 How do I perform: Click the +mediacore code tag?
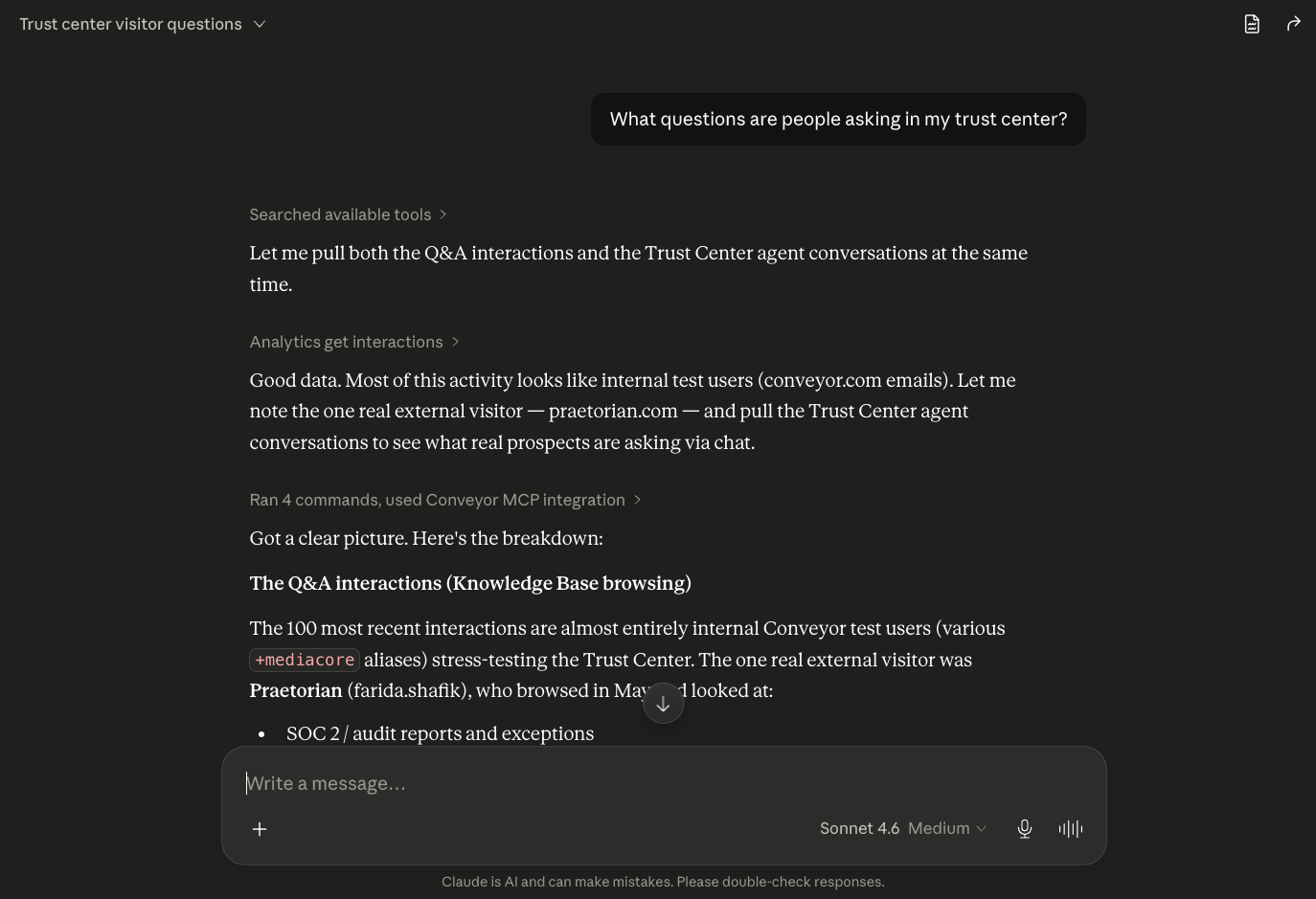point(305,660)
